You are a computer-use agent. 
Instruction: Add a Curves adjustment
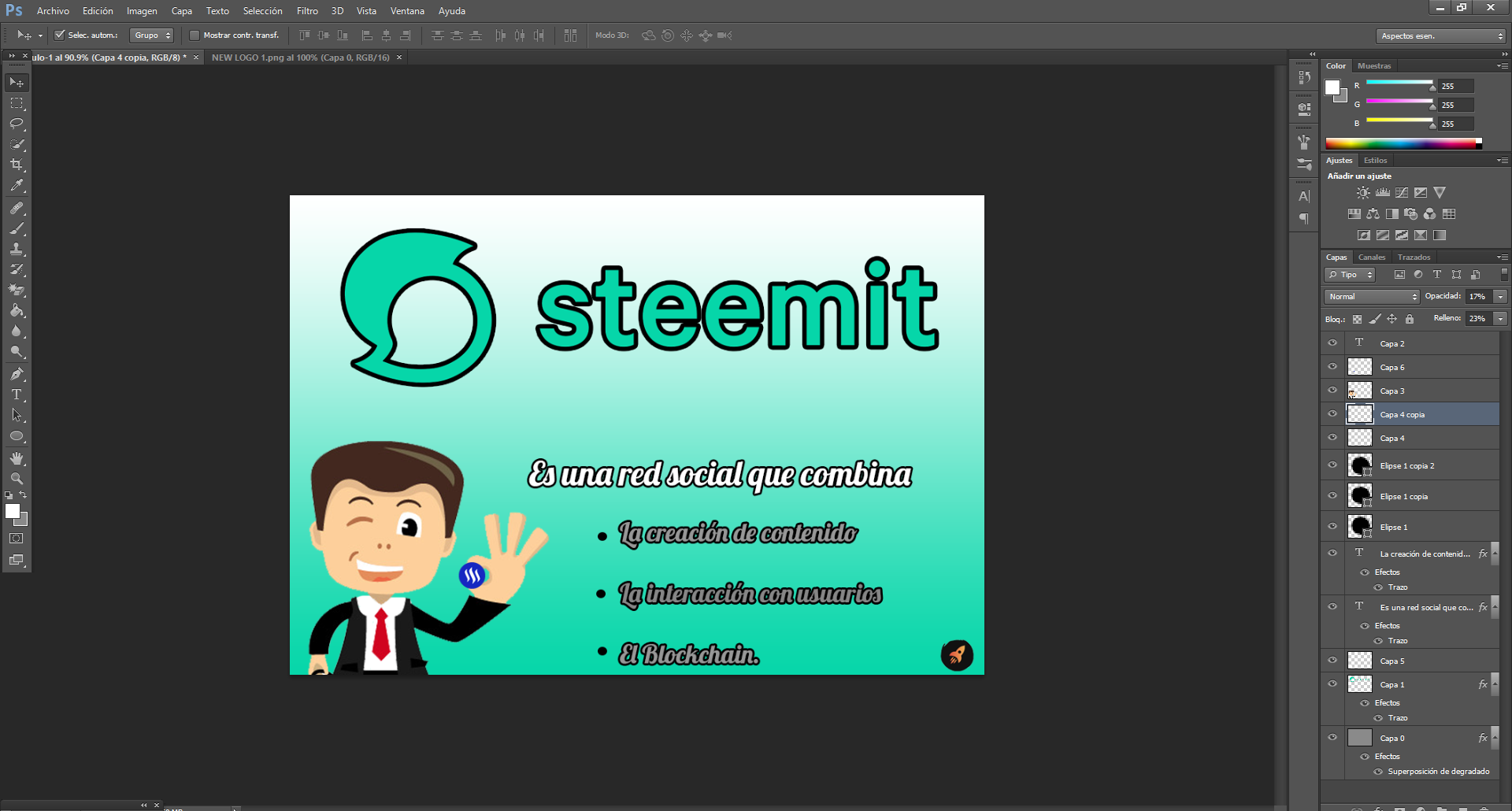[1402, 192]
